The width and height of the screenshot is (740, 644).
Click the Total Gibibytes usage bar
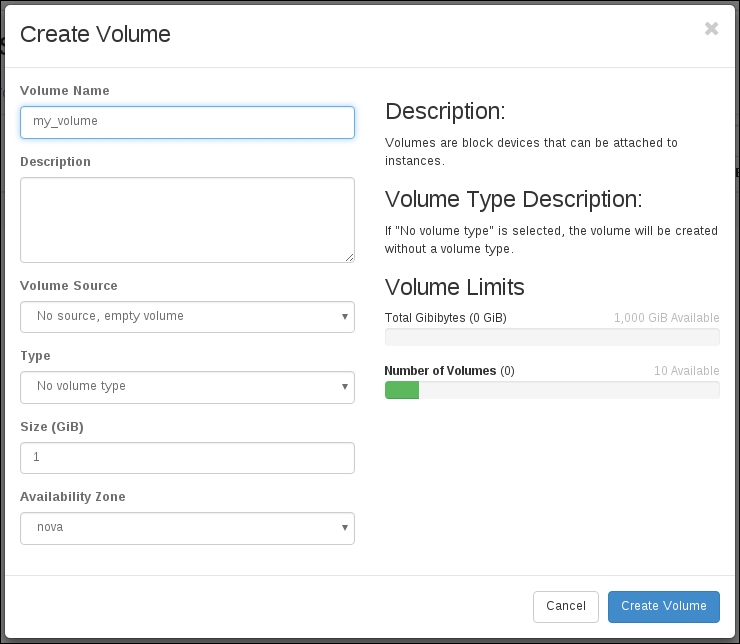(x=551, y=337)
